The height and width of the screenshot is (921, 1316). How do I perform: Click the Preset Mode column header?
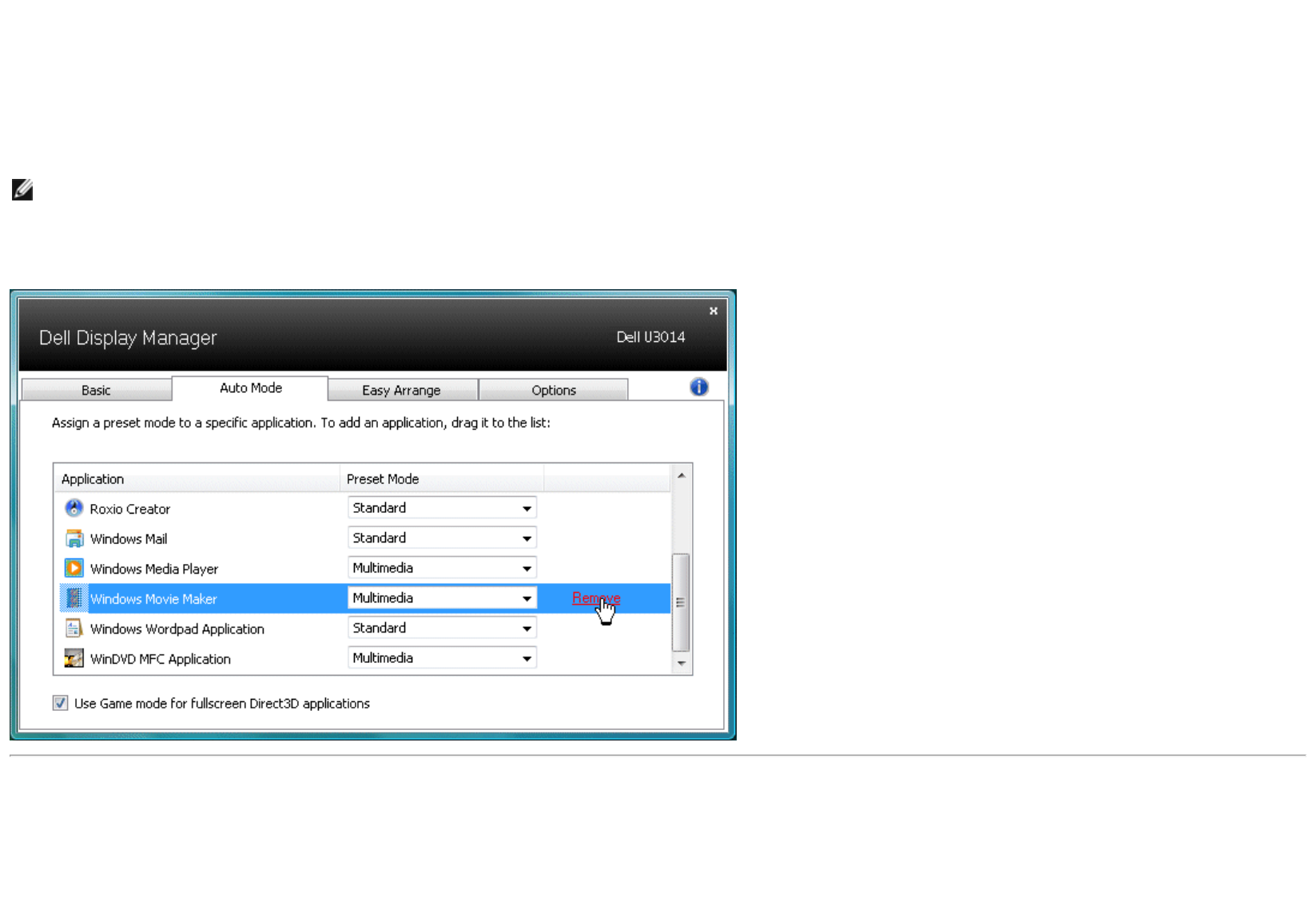coord(442,479)
